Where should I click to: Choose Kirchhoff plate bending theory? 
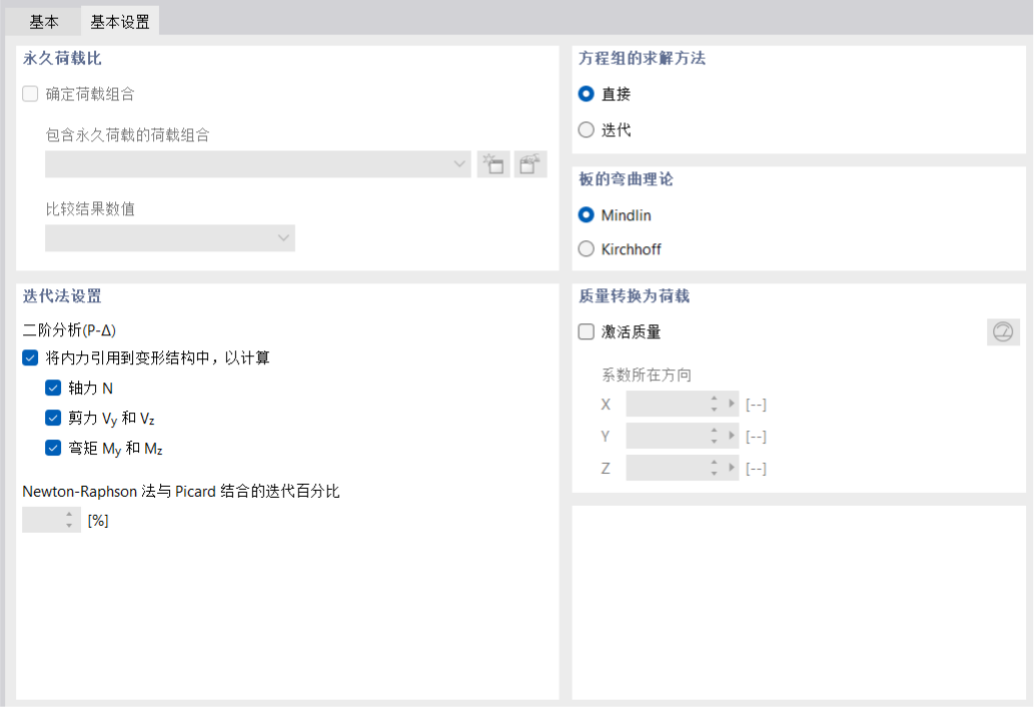pos(586,249)
